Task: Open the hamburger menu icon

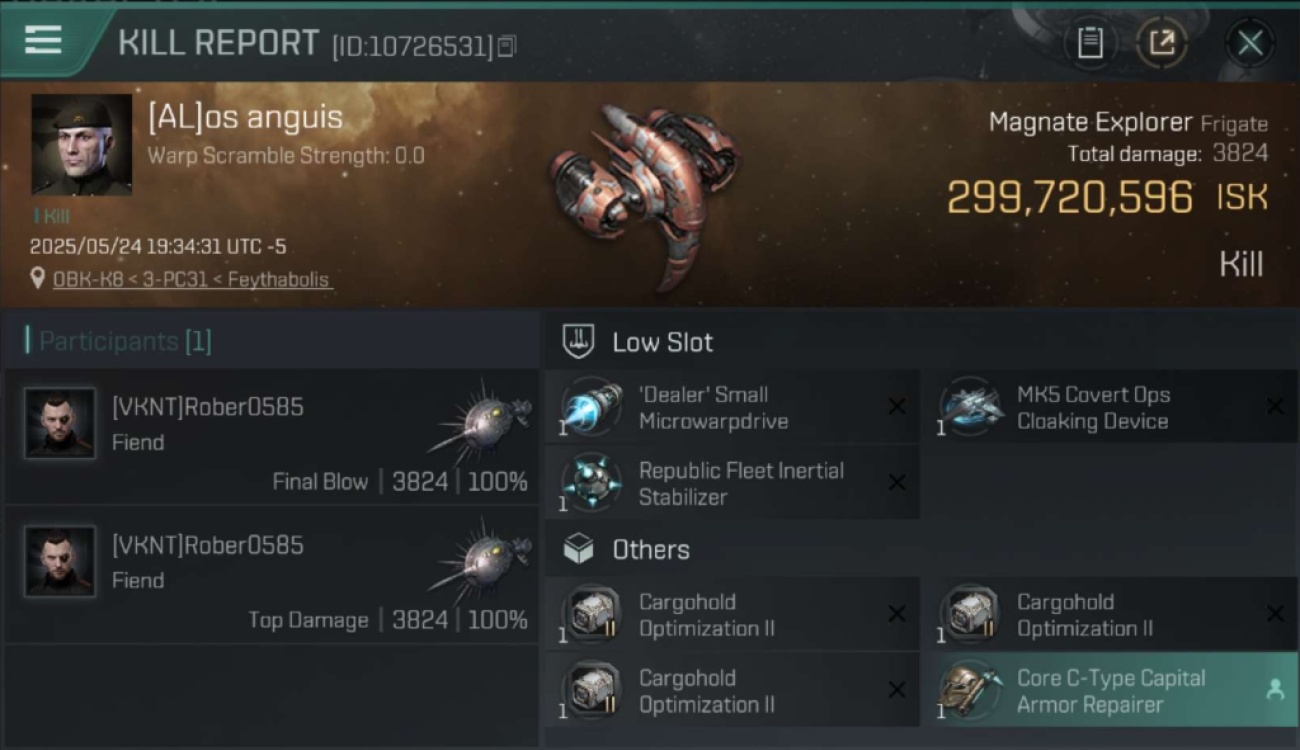Action: click(x=43, y=41)
